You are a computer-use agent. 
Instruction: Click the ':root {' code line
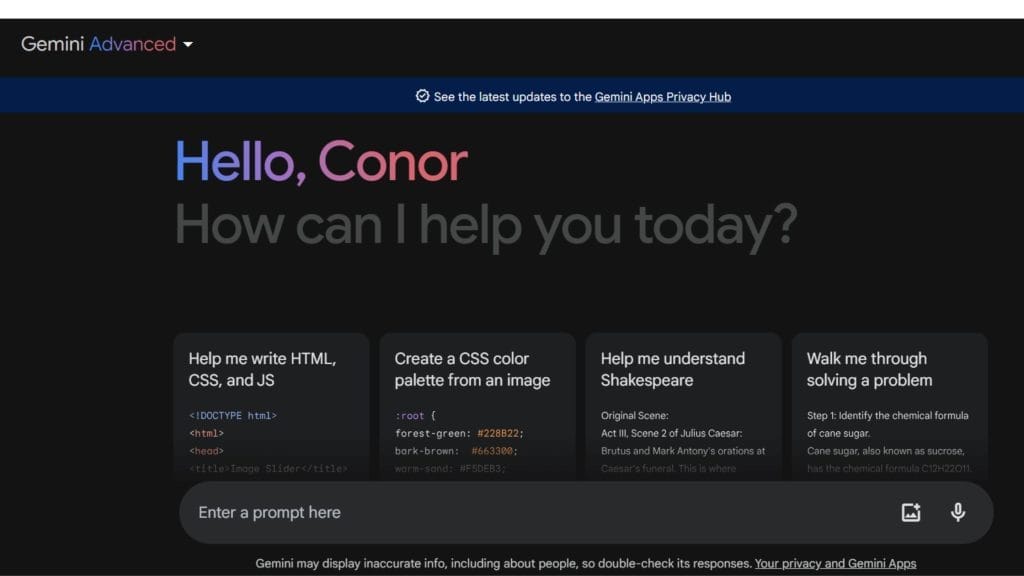[x=415, y=415]
